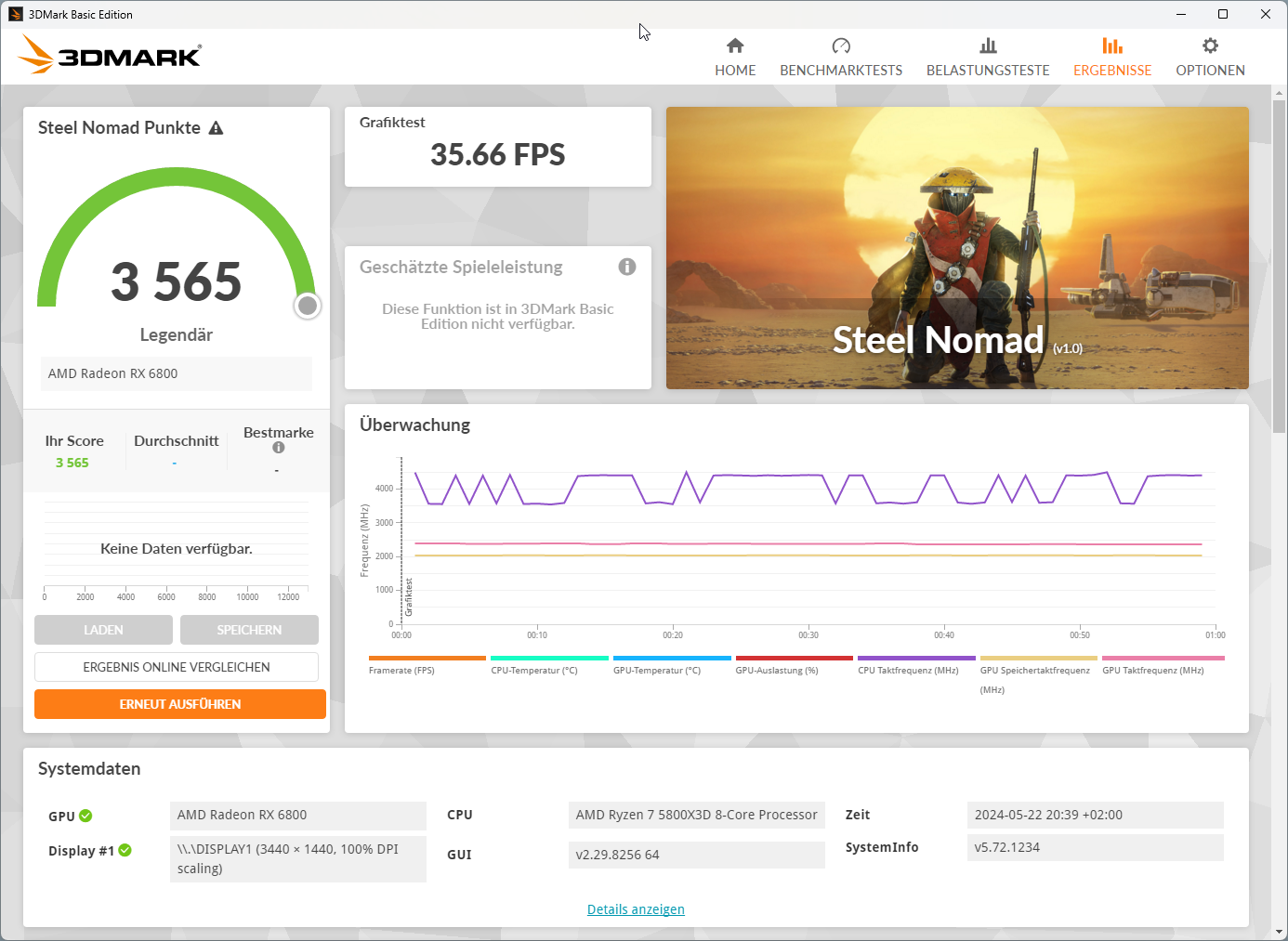The image size is (1288, 941).
Task: Open the Belastungsteste bar chart icon
Action: pos(988,46)
